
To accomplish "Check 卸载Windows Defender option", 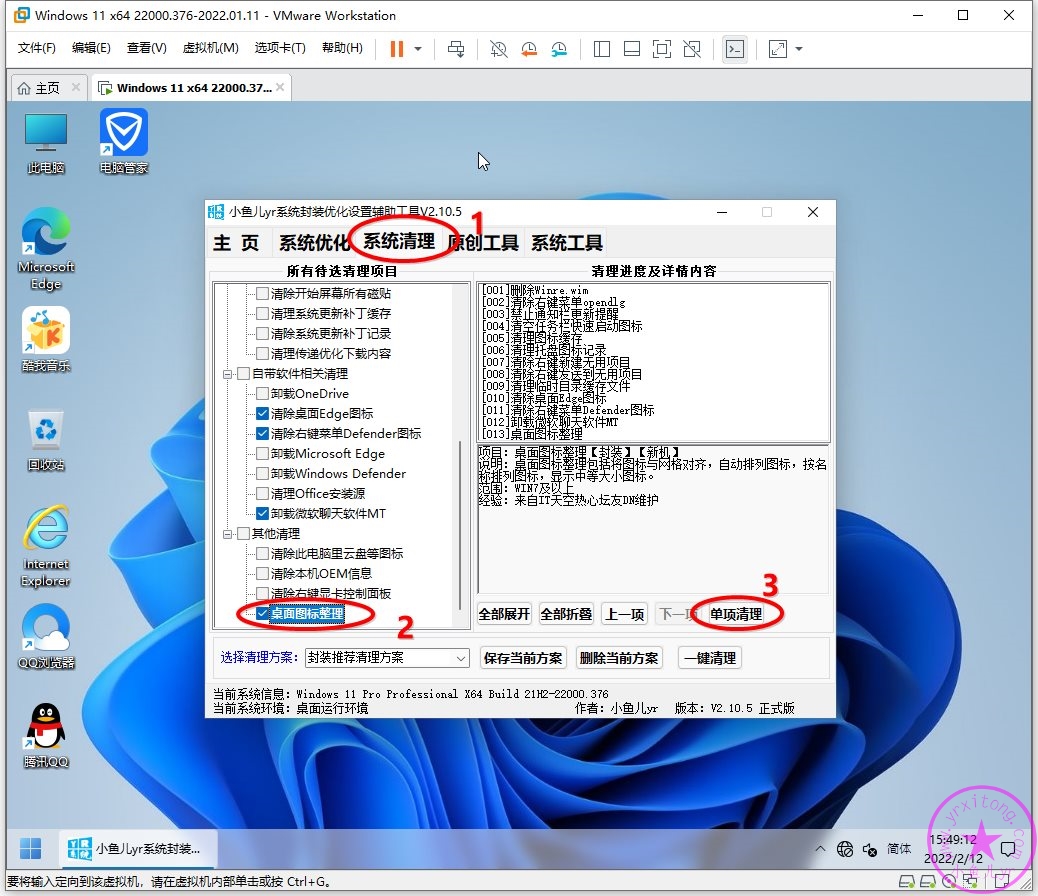I will click(x=263, y=473).
